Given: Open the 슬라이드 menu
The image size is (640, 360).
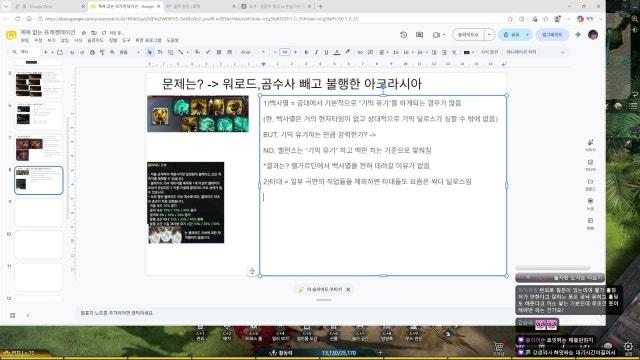Looking at the screenshot, I should 96,40.
